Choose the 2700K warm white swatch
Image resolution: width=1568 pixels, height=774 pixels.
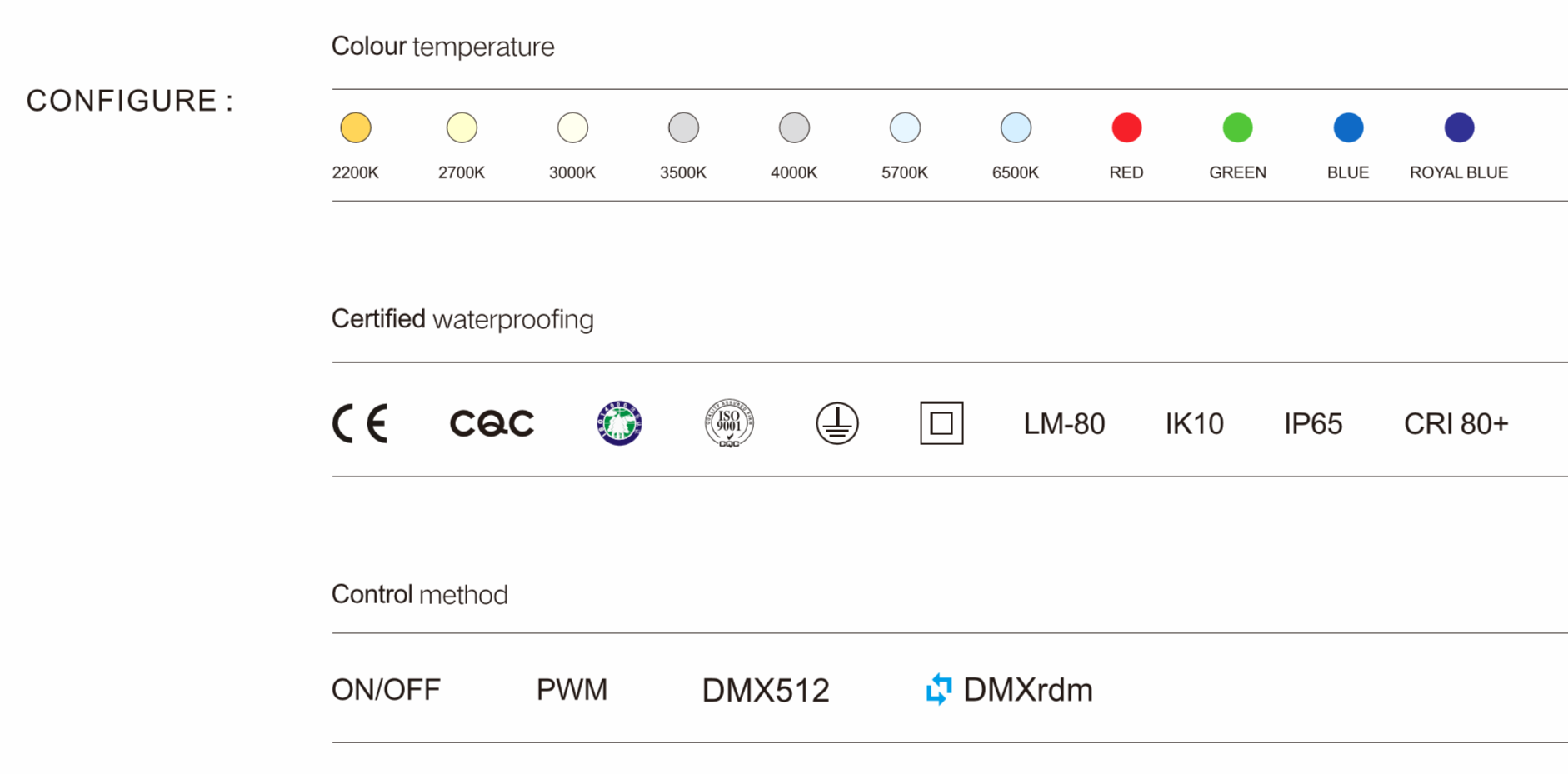point(462,128)
